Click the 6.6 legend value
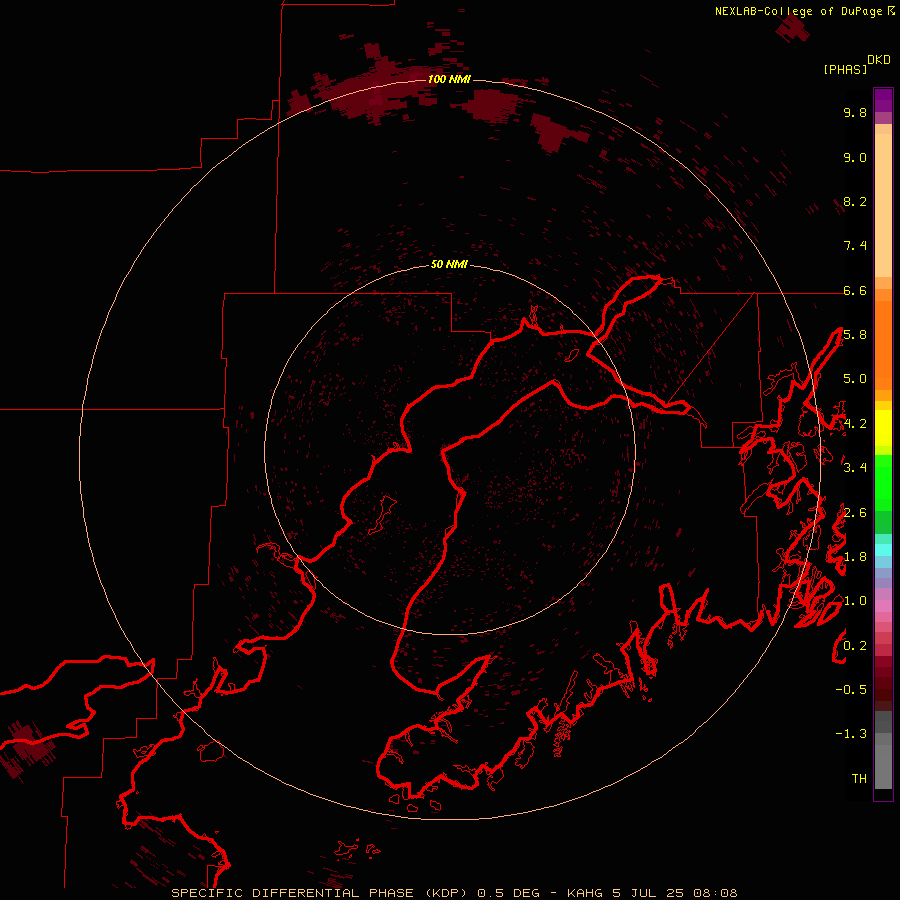900x900 pixels. [855, 290]
